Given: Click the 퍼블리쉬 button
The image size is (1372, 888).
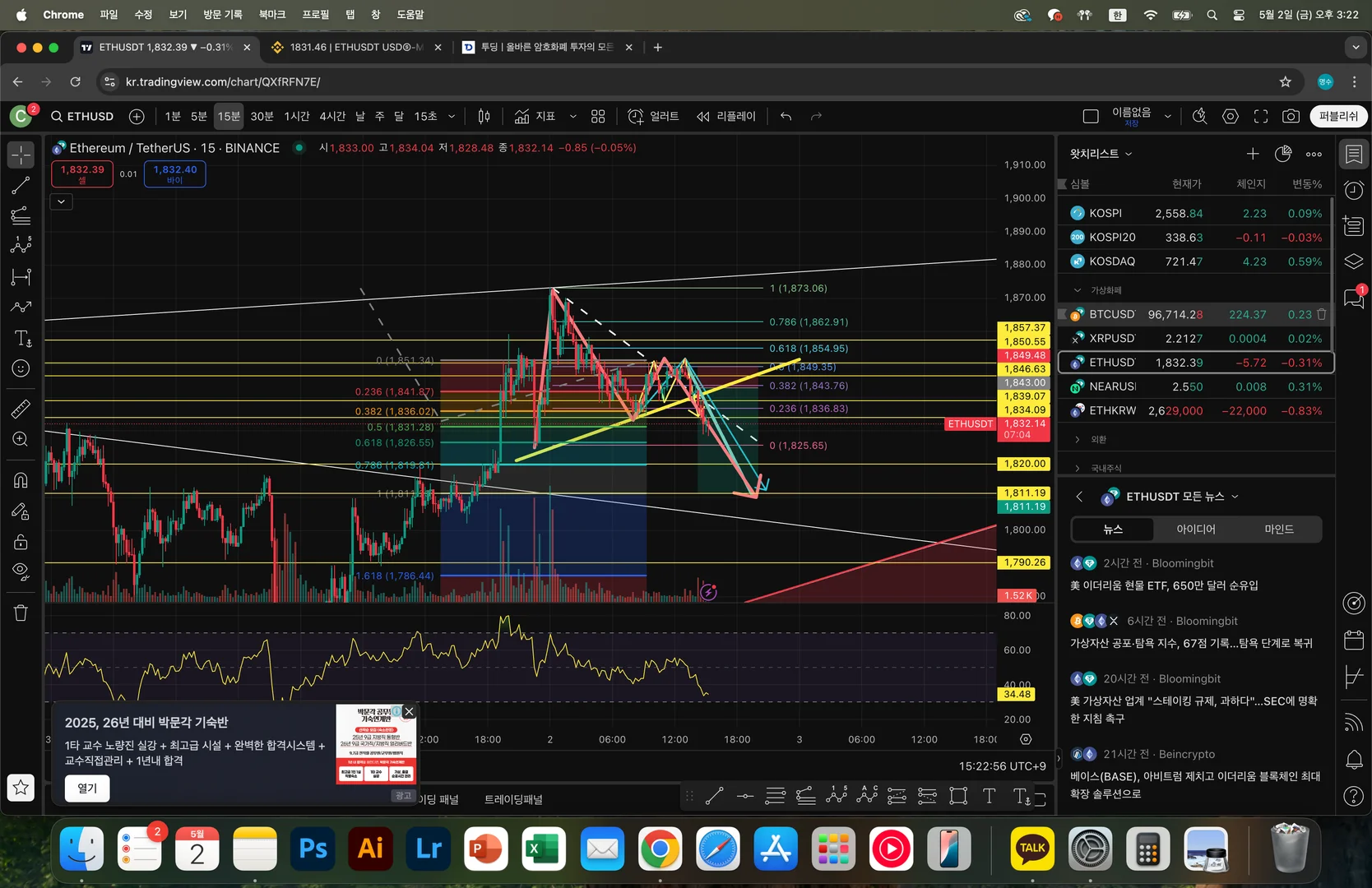Looking at the screenshot, I should point(1337,117).
